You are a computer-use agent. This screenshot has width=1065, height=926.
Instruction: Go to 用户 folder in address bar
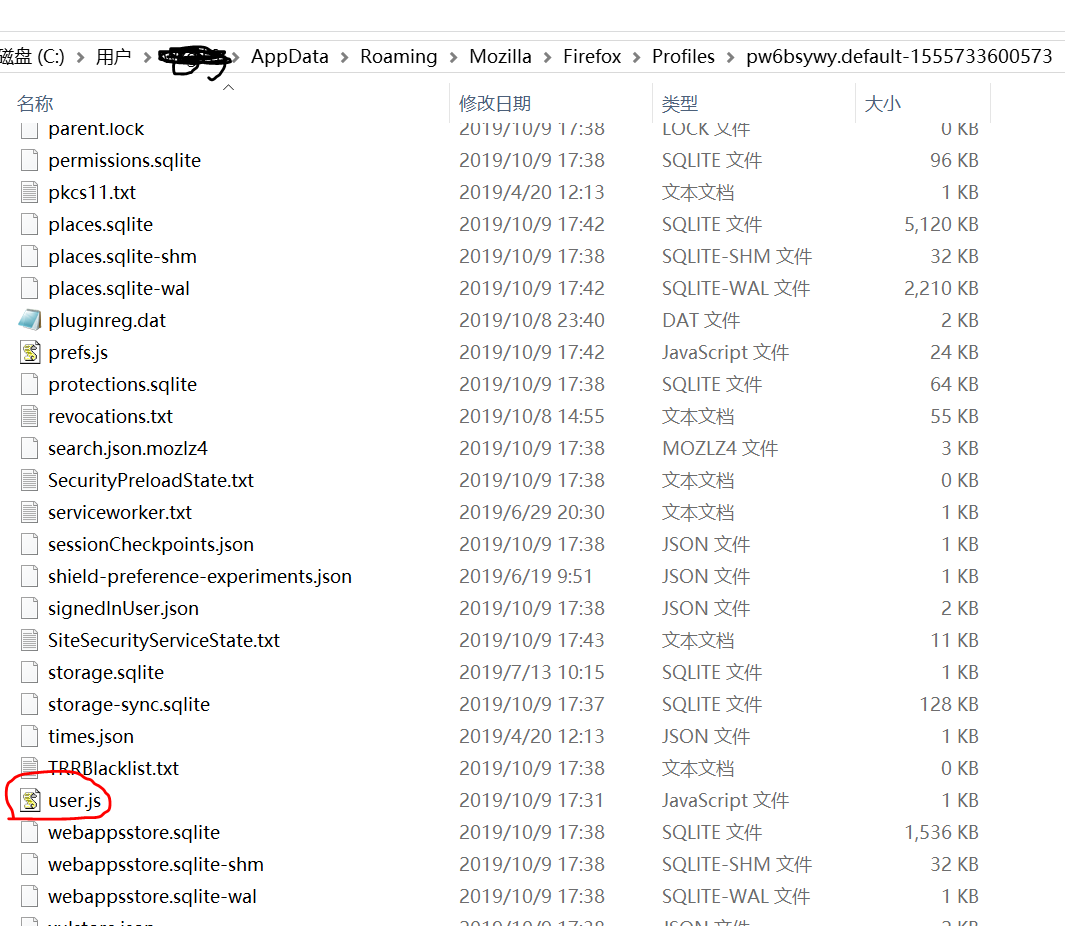tap(113, 56)
